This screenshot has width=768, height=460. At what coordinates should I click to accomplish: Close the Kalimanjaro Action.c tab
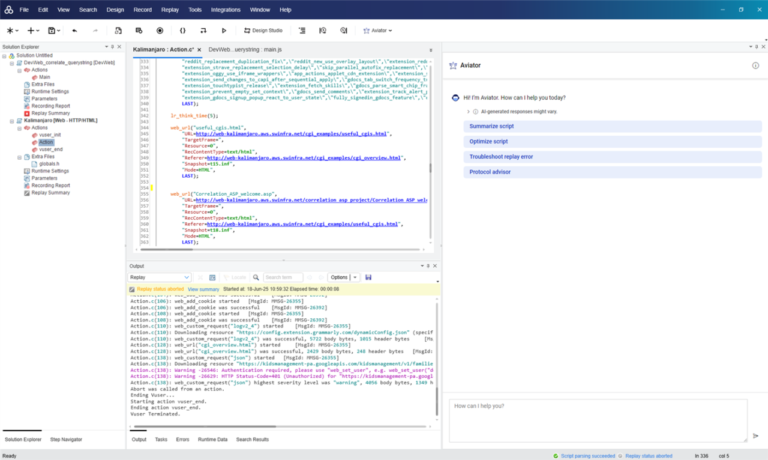coord(199,49)
